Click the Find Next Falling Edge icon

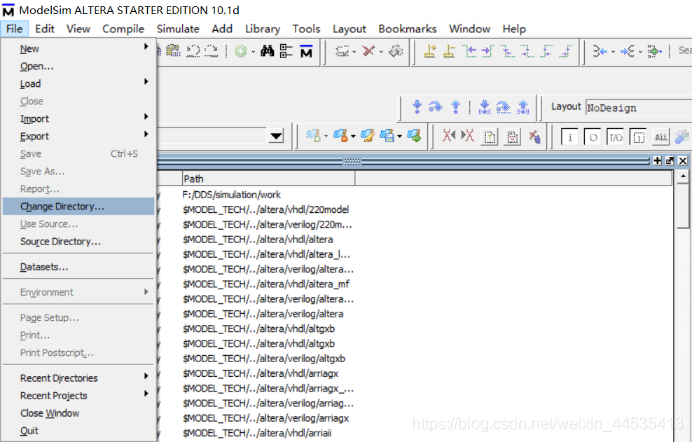527,51
